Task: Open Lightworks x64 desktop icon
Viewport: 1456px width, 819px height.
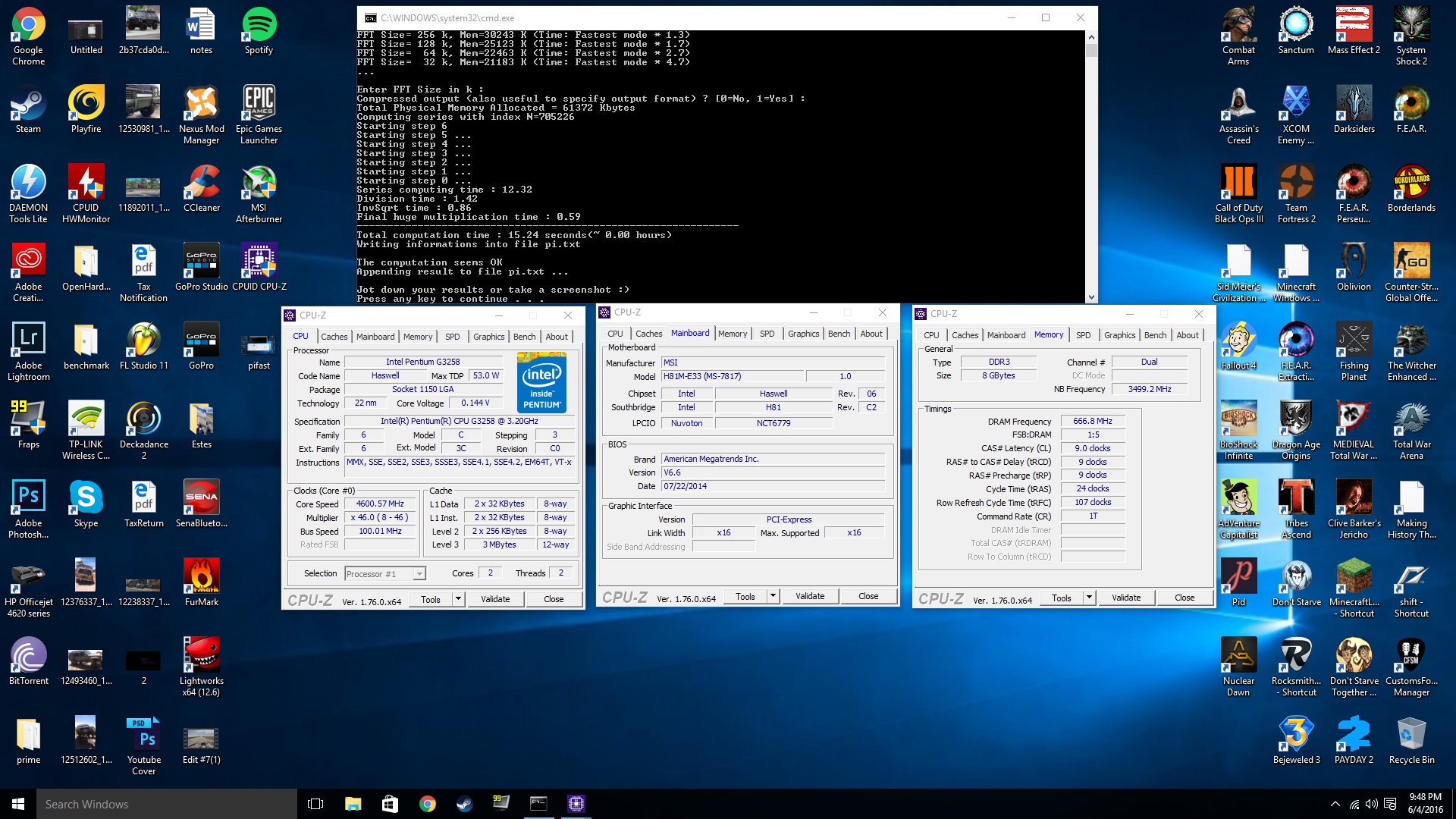Action: pos(201,667)
